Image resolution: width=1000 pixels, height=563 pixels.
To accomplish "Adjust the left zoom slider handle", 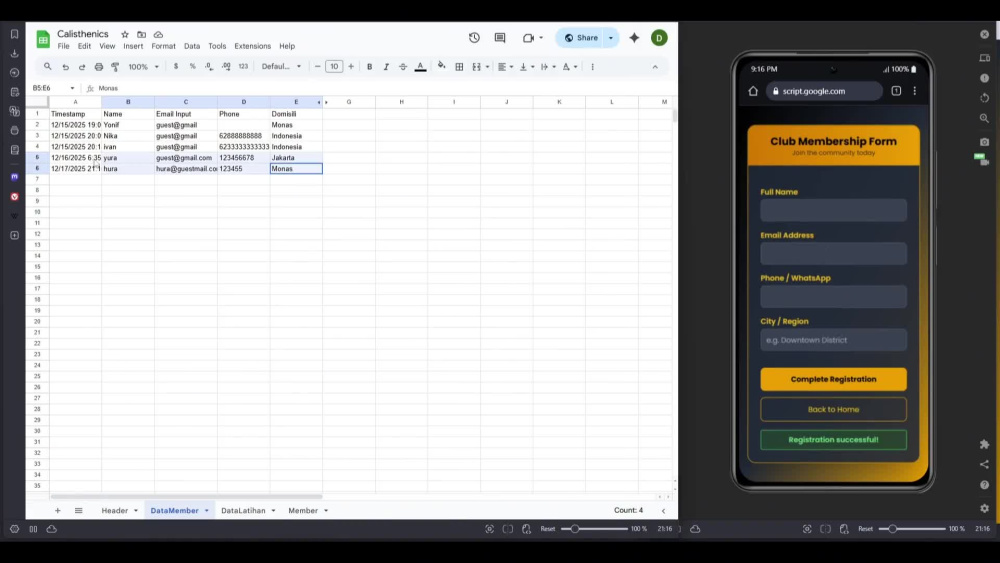I will point(575,529).
